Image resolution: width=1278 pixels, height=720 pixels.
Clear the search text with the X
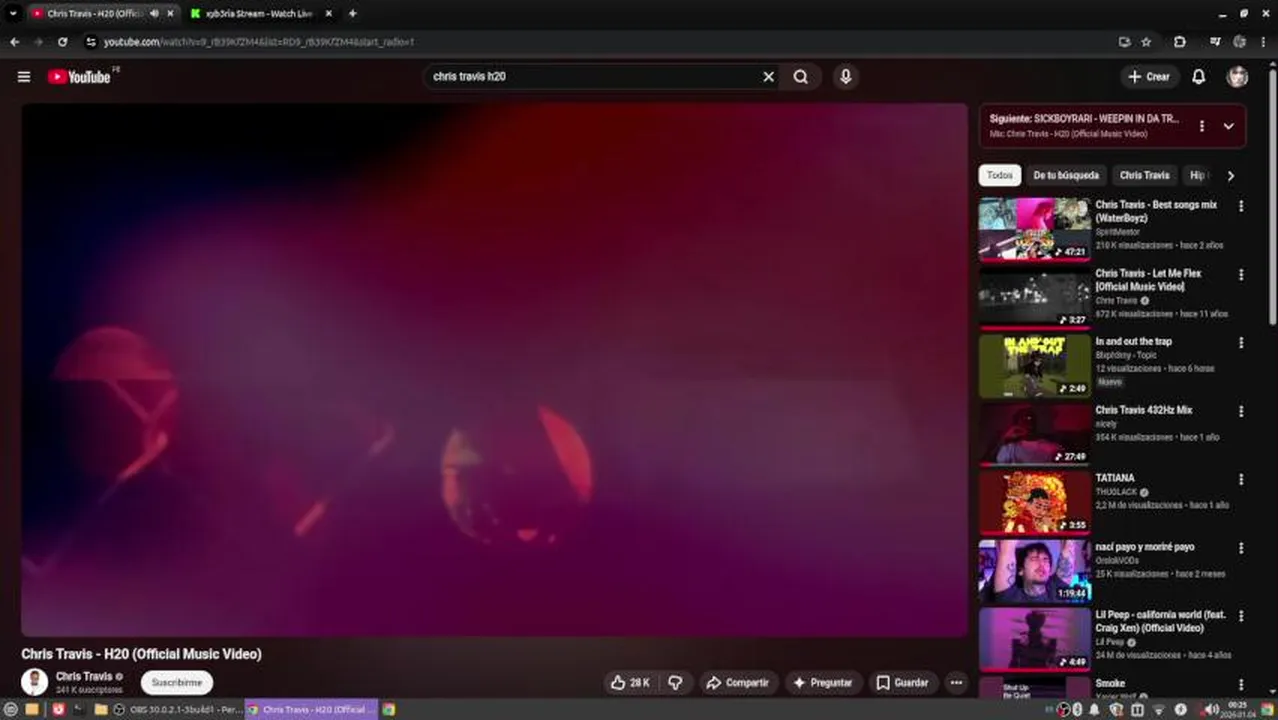pos(768,76)
